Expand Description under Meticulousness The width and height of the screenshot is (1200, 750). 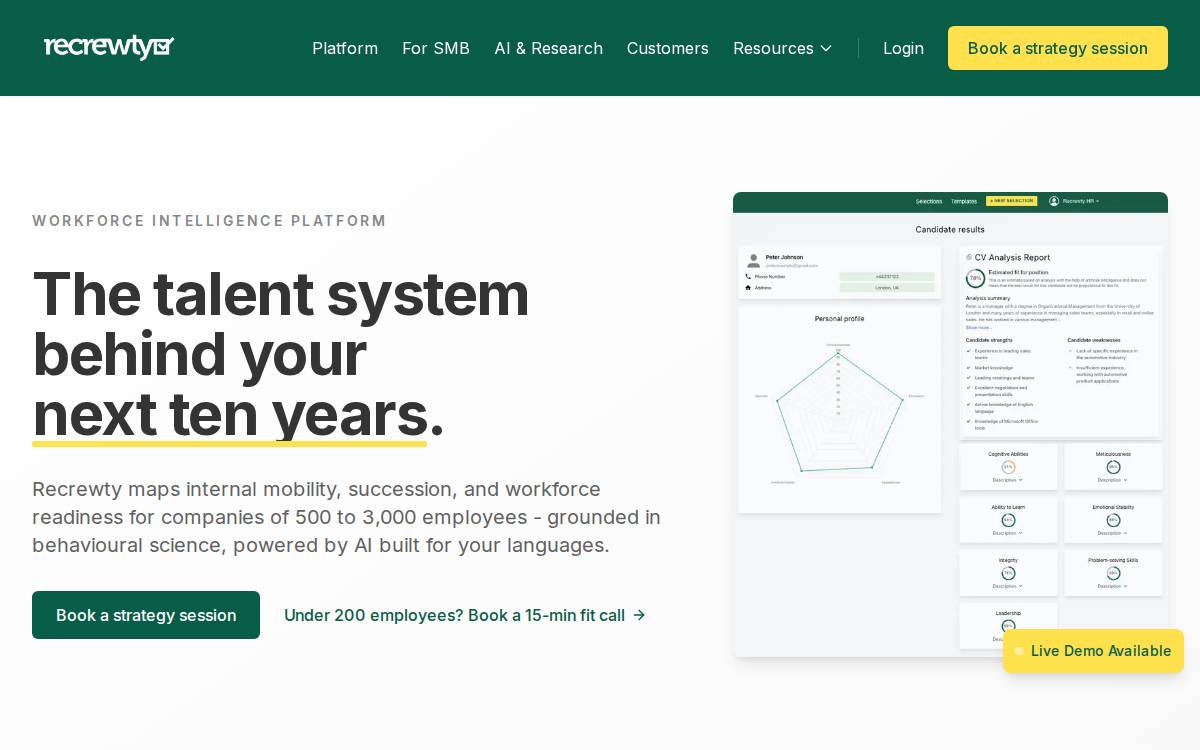(x=1112, y=480)
